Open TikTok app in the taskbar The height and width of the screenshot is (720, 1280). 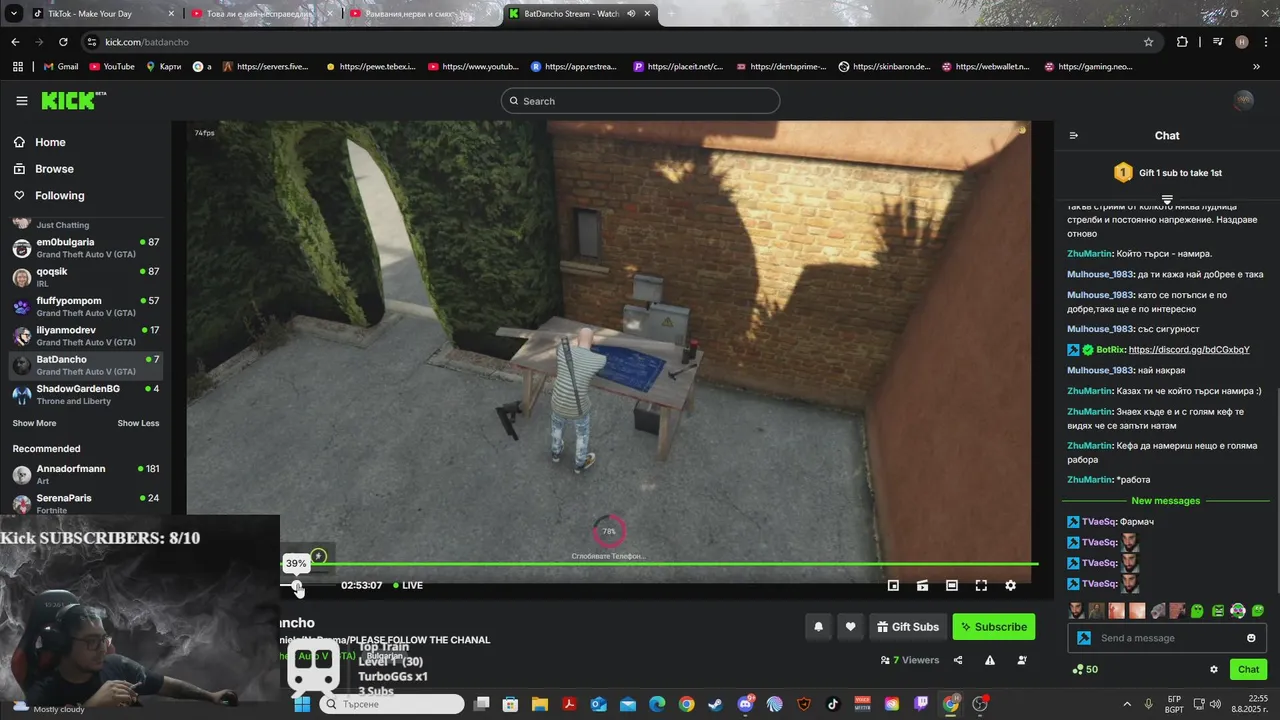pyautogui.click(x=833, y=704)
